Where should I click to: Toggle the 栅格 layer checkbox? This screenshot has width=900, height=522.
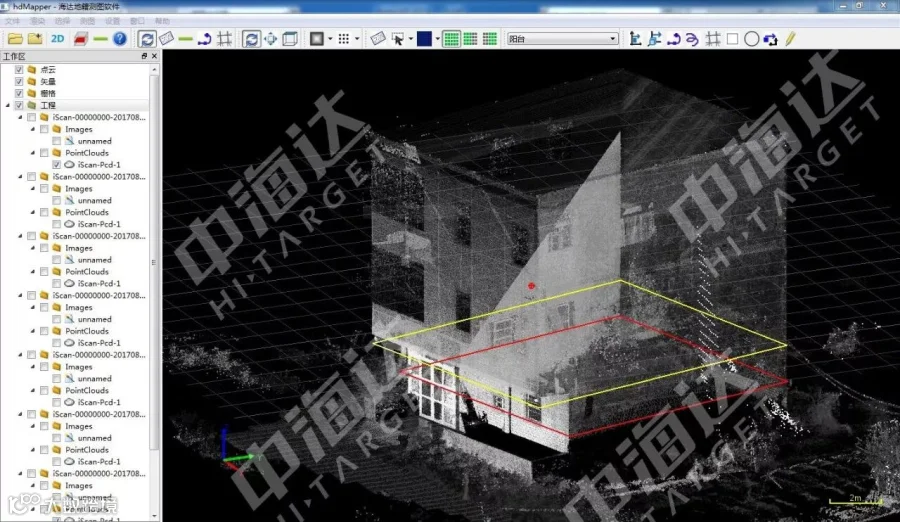[x=19, y=93]
